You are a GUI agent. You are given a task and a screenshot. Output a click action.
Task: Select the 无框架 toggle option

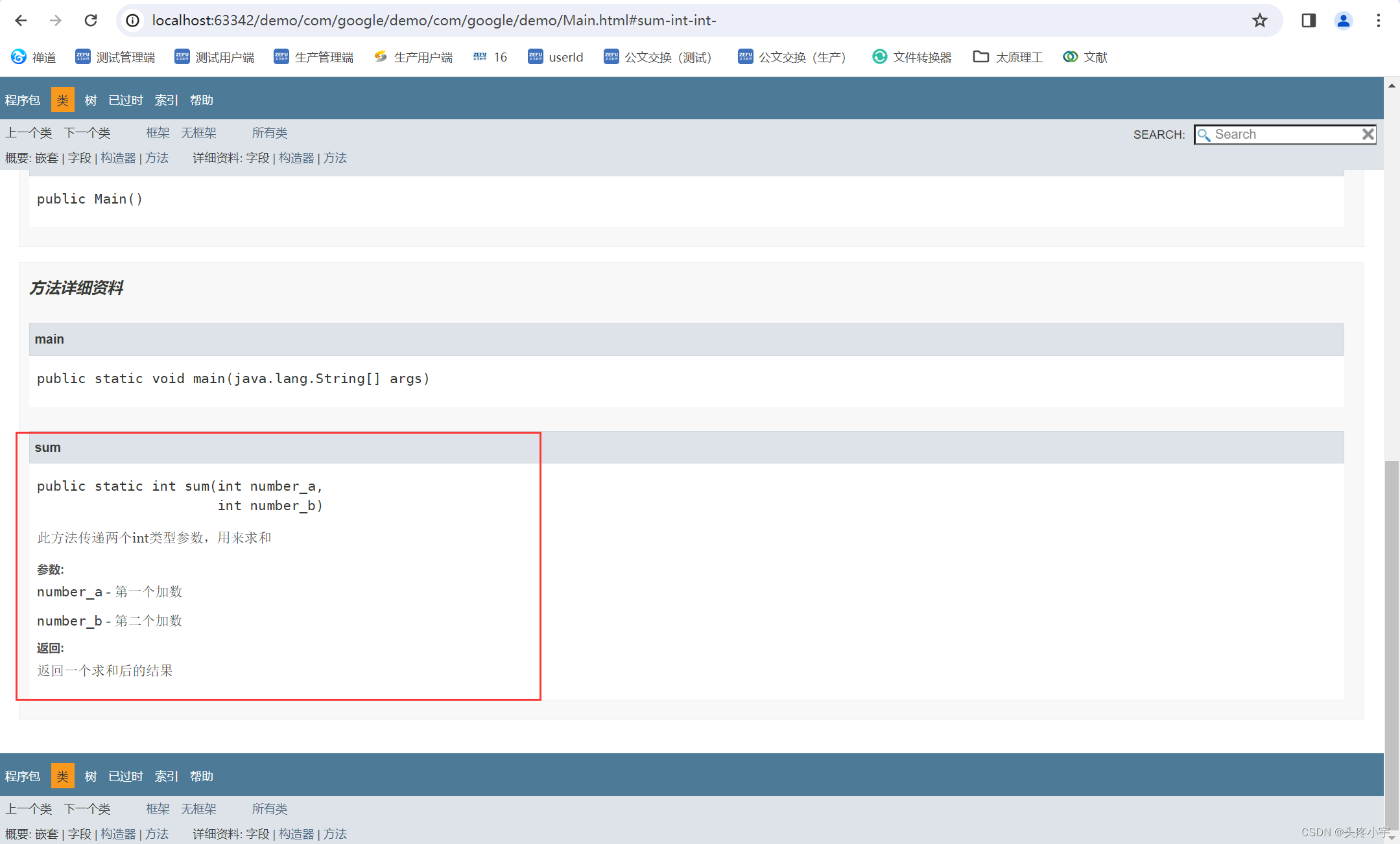point(199,132)
